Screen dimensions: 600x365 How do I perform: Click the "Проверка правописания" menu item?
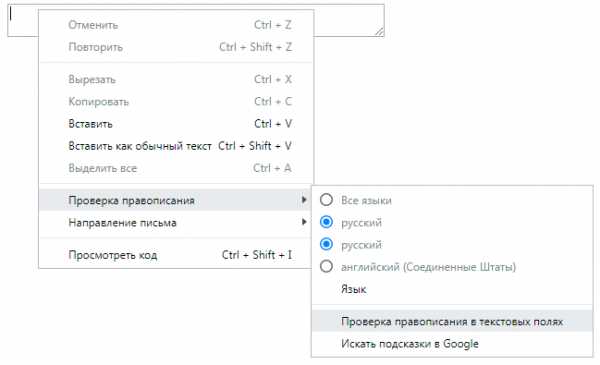(176, 200)
